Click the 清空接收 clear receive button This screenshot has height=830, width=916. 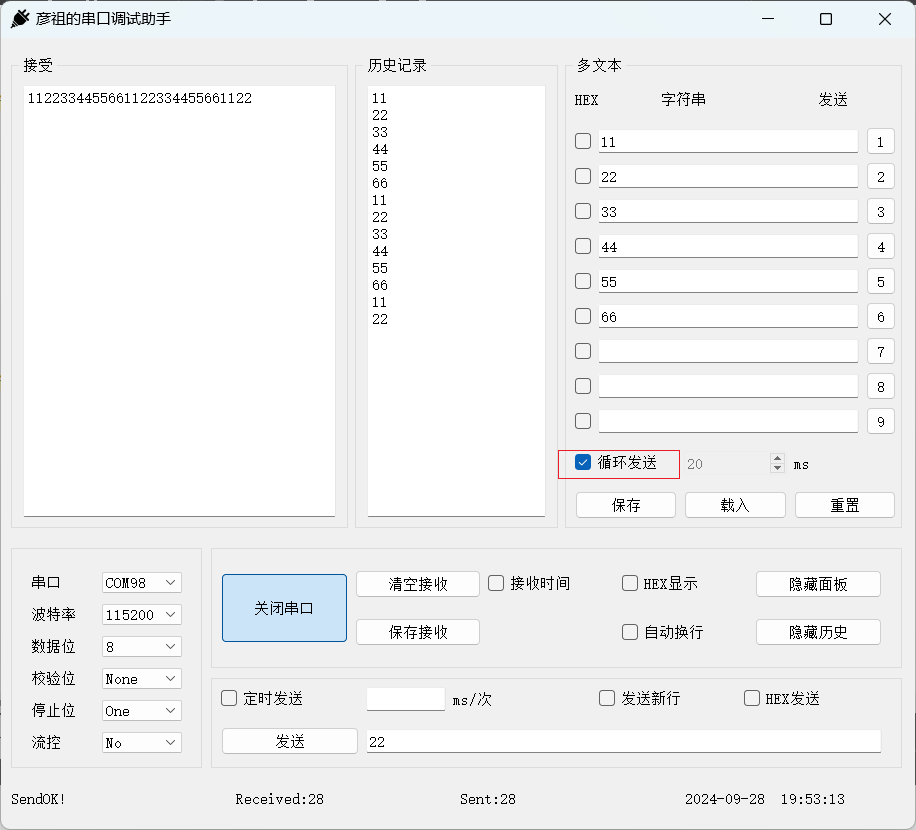pos(418,584)
